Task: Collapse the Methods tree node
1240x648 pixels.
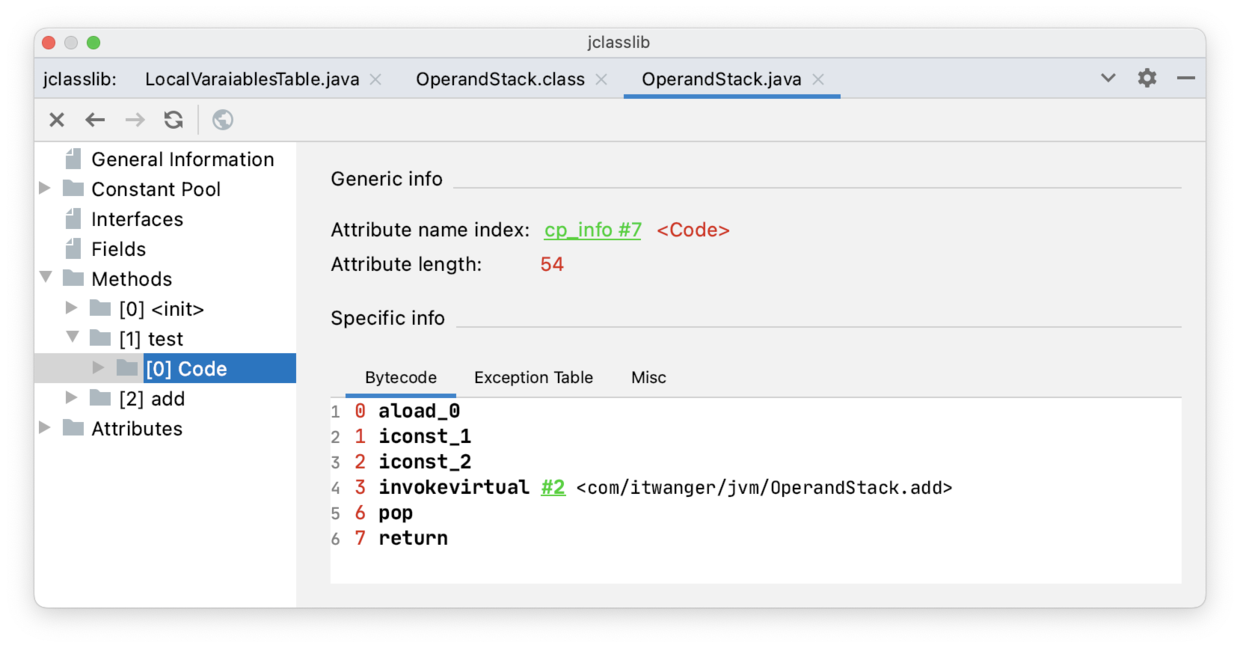Action: [x=46, y=277]
